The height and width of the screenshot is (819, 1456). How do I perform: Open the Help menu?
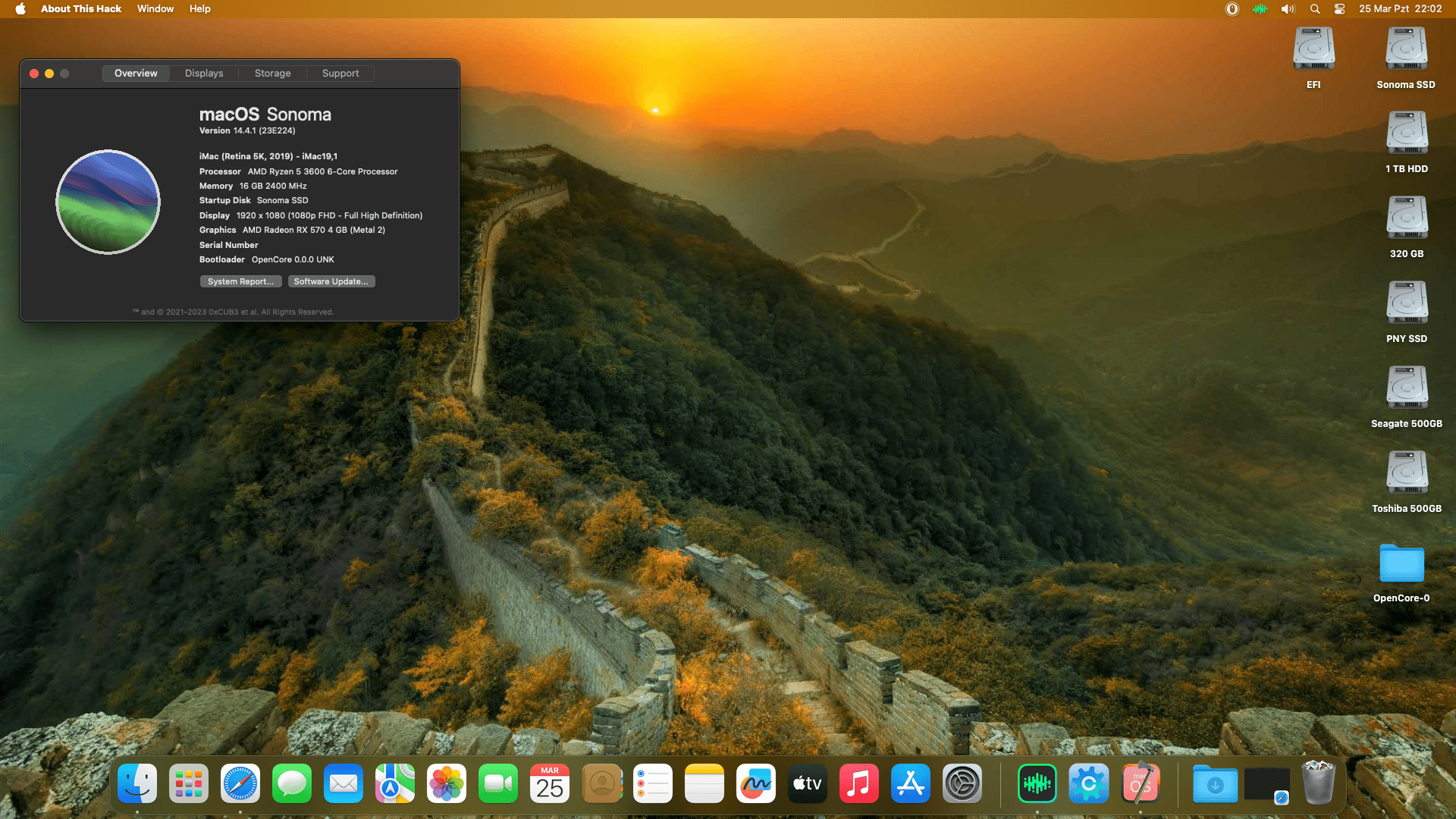coord(200,9)
